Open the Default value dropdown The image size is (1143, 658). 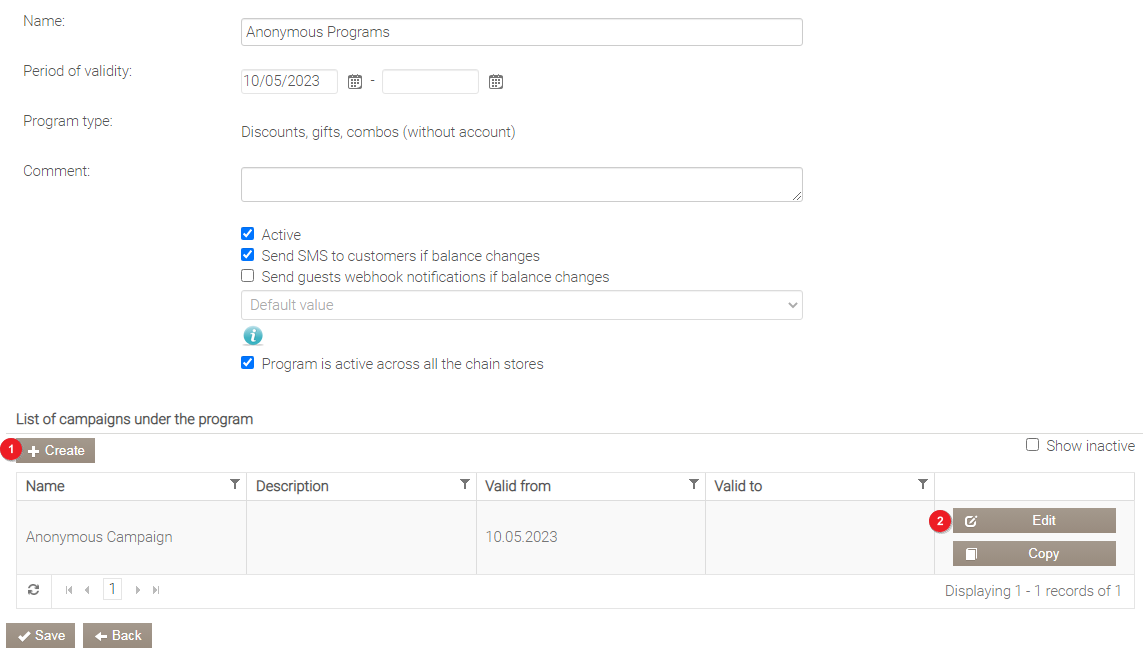(x=521, y=305)
